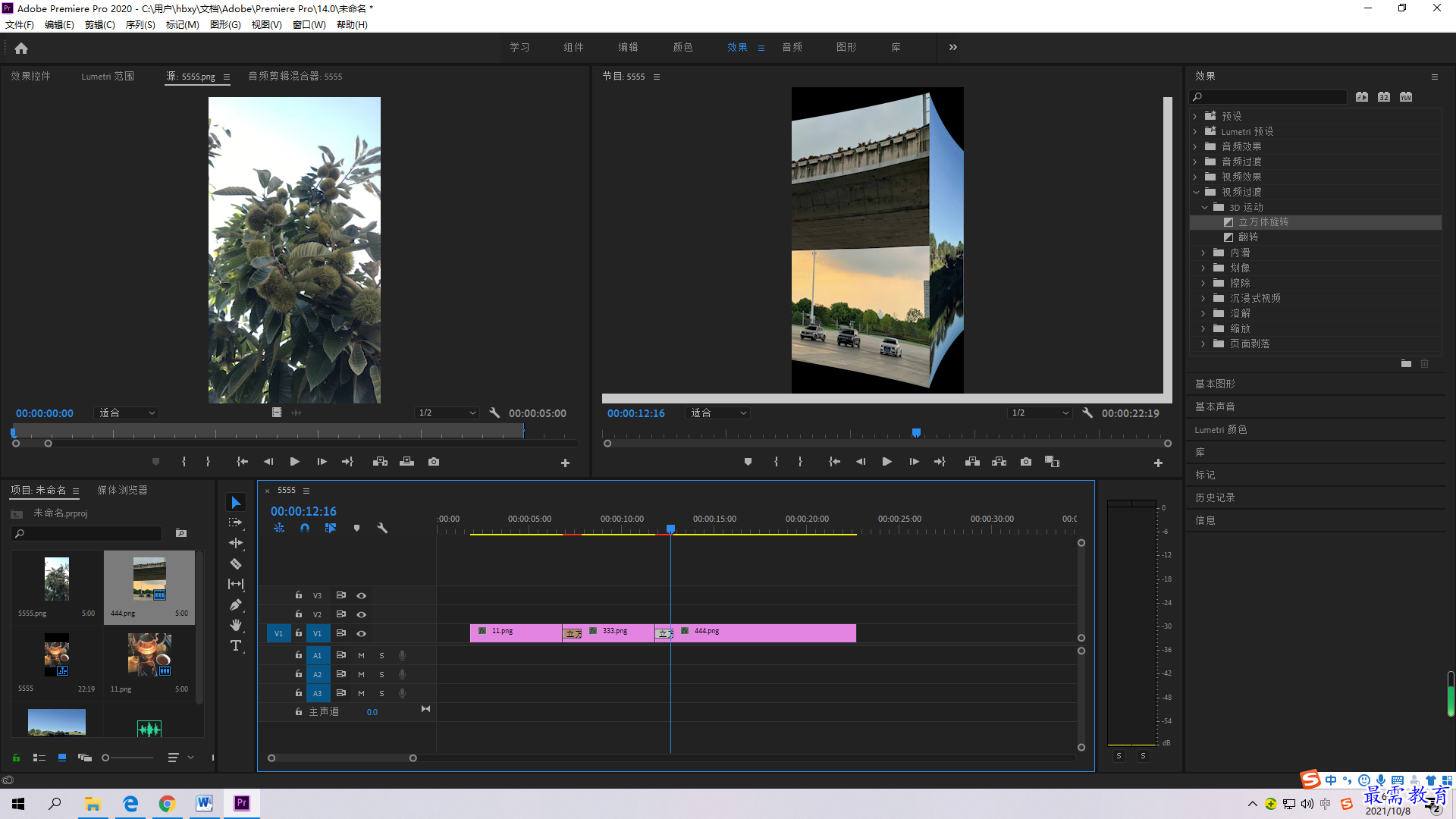Click the timeline zoom scroll bar
Image resolution: width=1456 pixels, height=819 pixels.
pos(342,758)
